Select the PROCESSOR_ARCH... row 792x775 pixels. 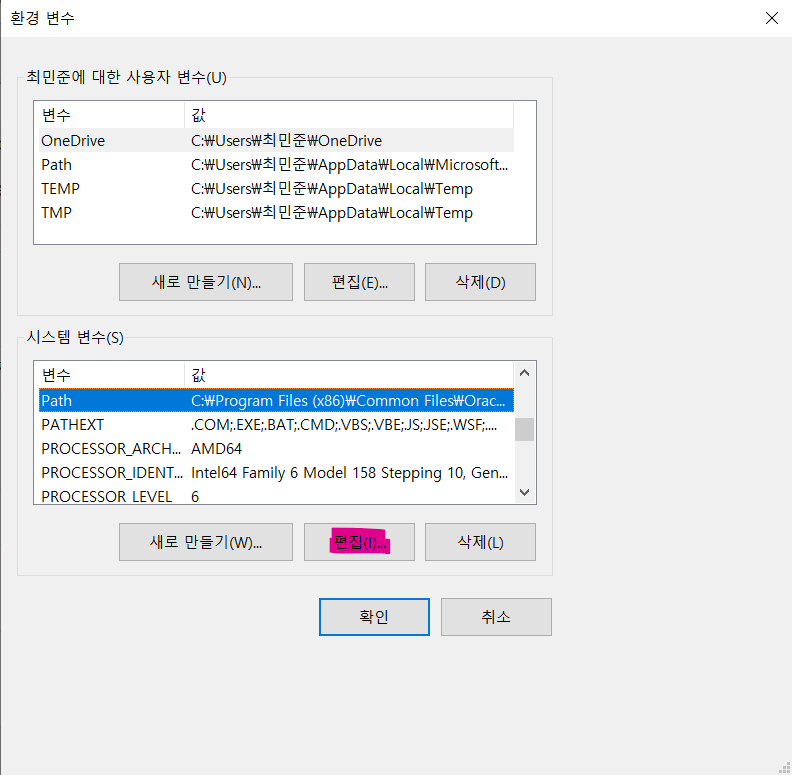[x=276, y=449]
